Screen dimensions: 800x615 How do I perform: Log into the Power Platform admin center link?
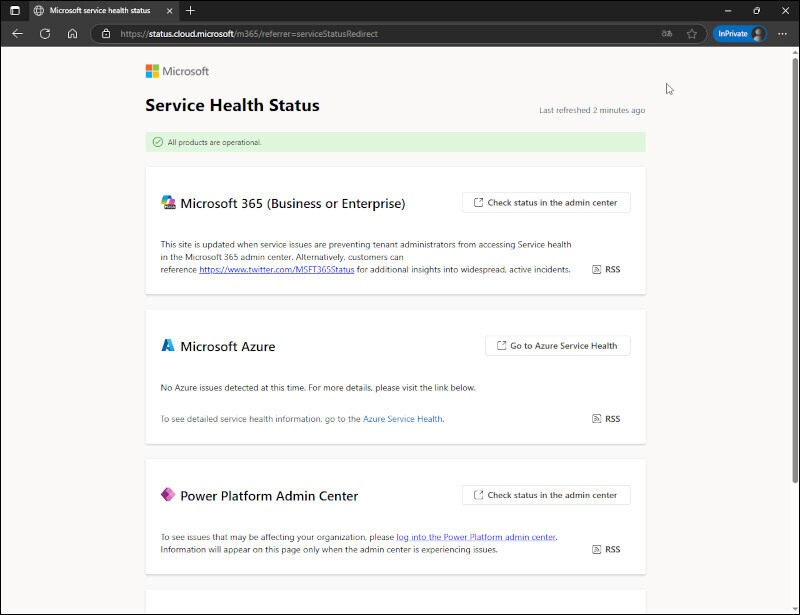click(476, 537)
